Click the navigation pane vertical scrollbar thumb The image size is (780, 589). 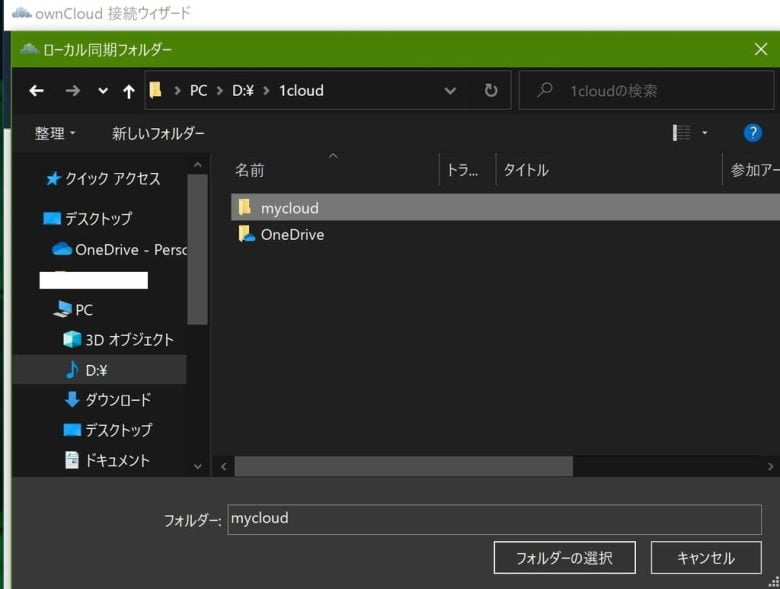[197, 249]
